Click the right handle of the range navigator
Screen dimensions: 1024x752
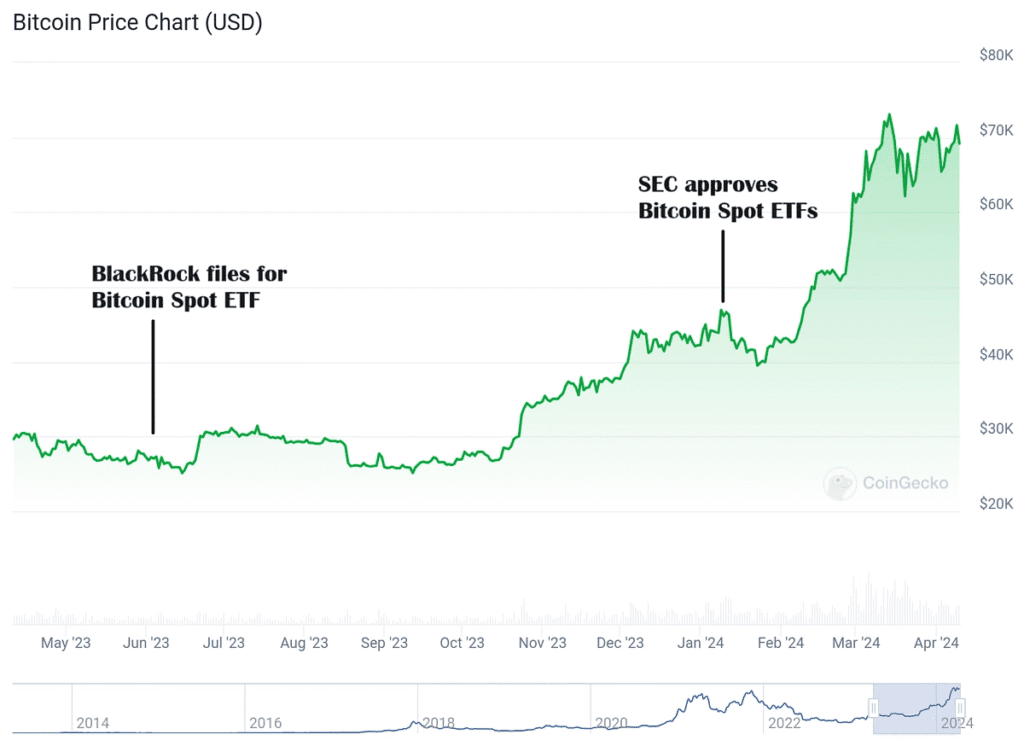pyautogui.click(x=959, y=709)
